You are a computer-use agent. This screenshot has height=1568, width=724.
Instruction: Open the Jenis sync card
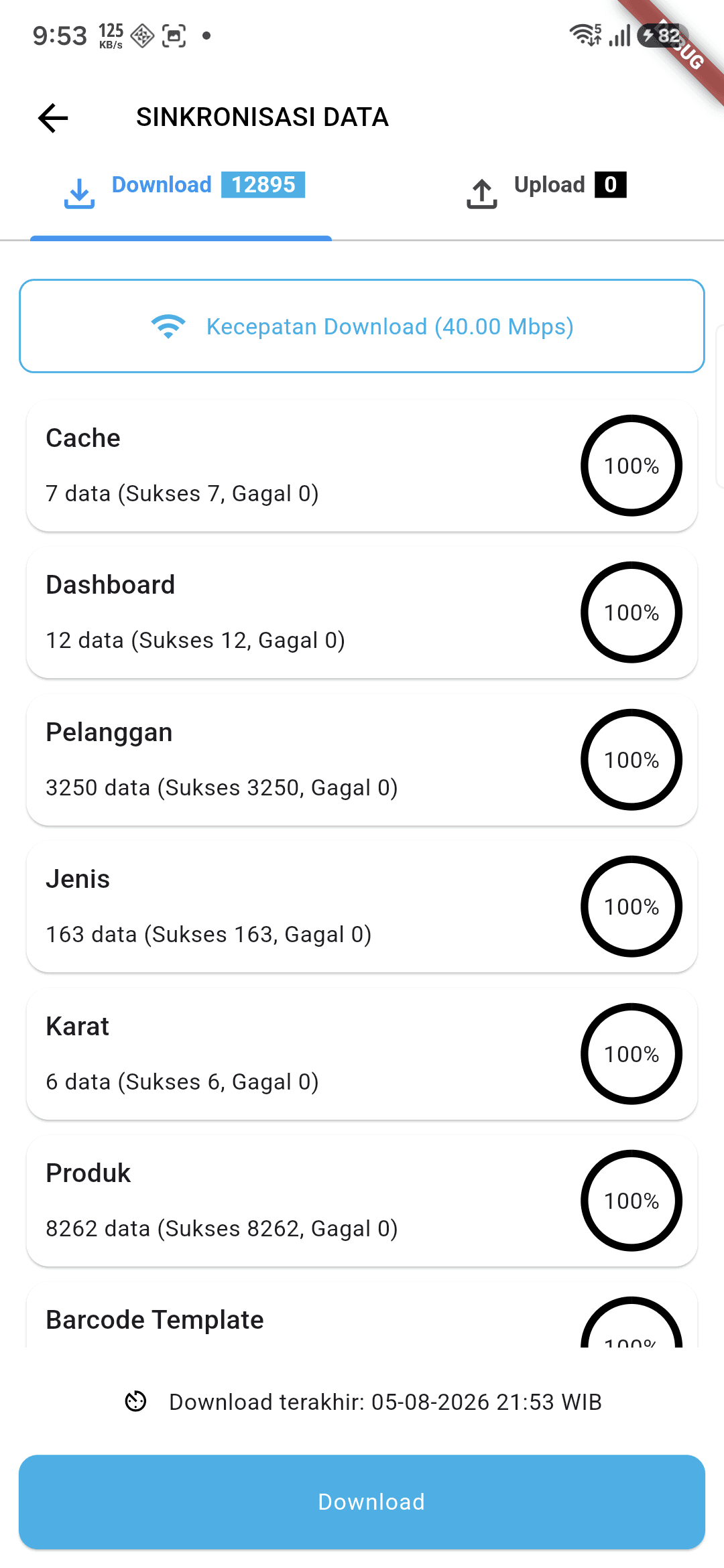(x=362, y=907)
